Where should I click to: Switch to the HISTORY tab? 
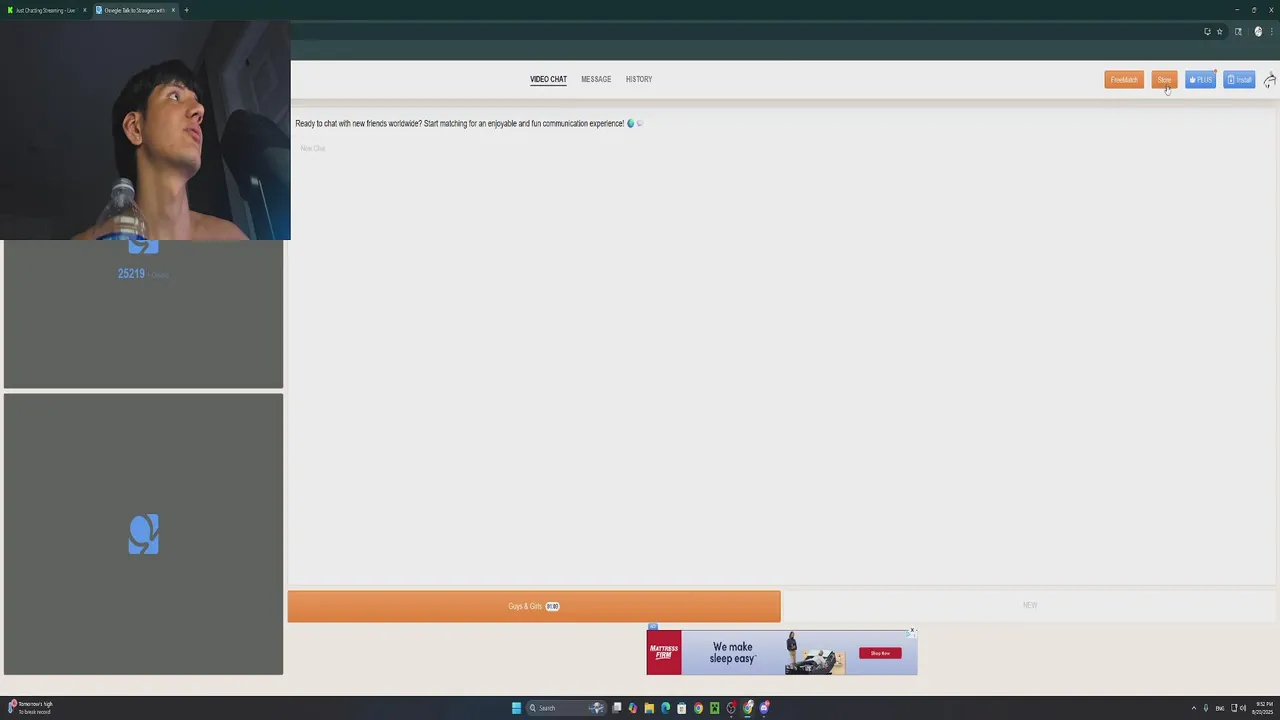click(639, 79)
